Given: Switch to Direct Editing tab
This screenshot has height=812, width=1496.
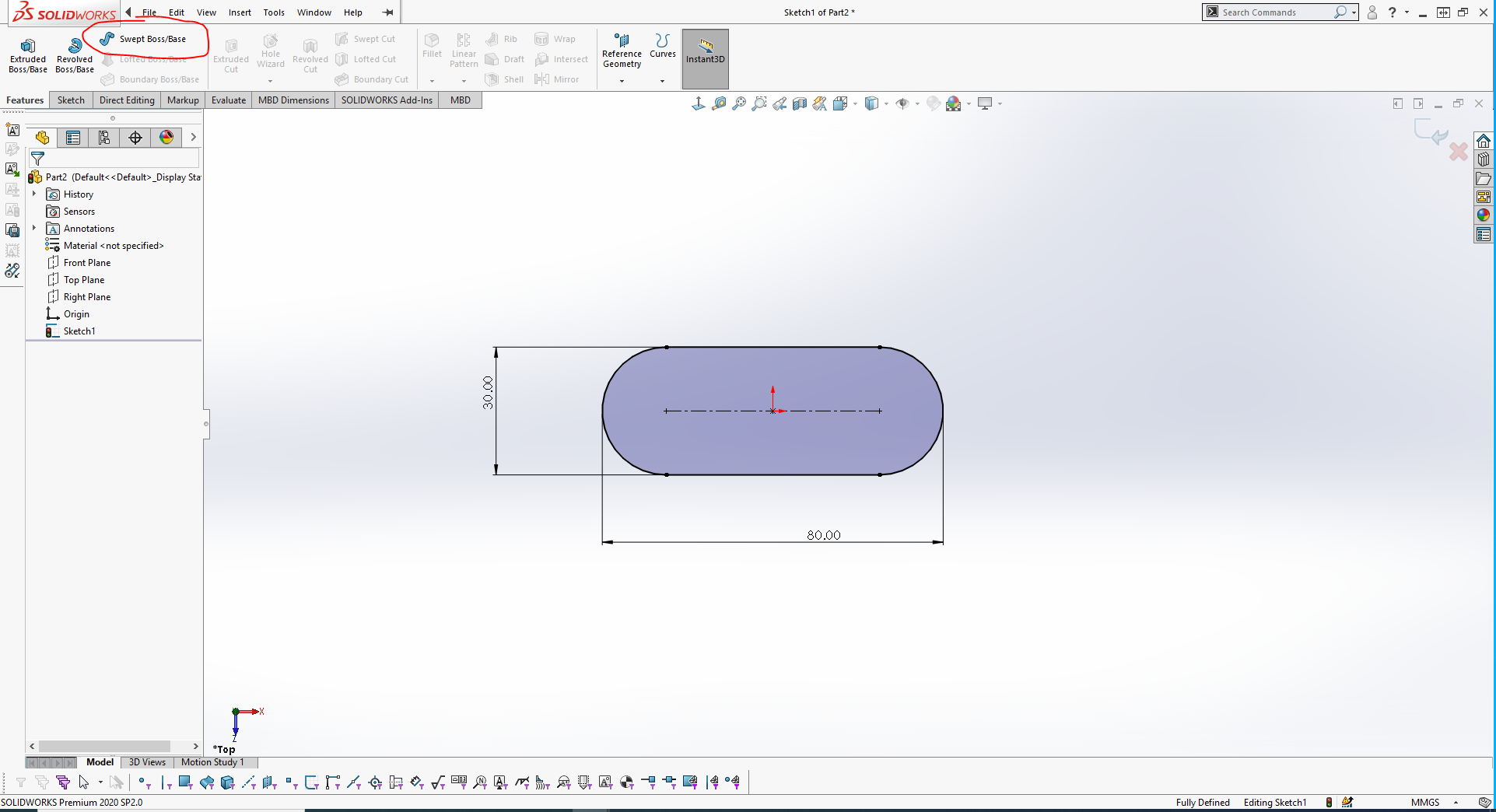Looking at the screenshot, I should [x=127, y=100].
